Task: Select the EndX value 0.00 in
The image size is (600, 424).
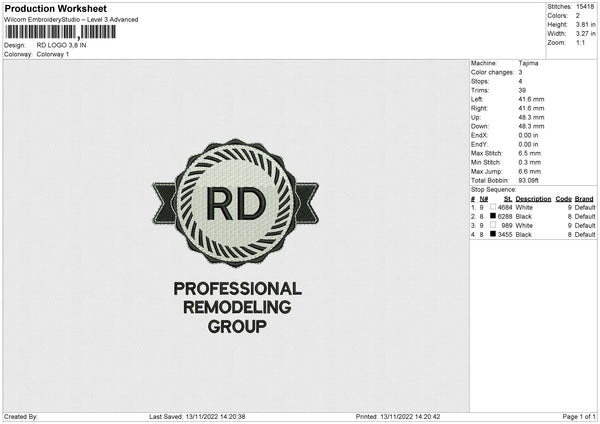Action: pos(528,135)
